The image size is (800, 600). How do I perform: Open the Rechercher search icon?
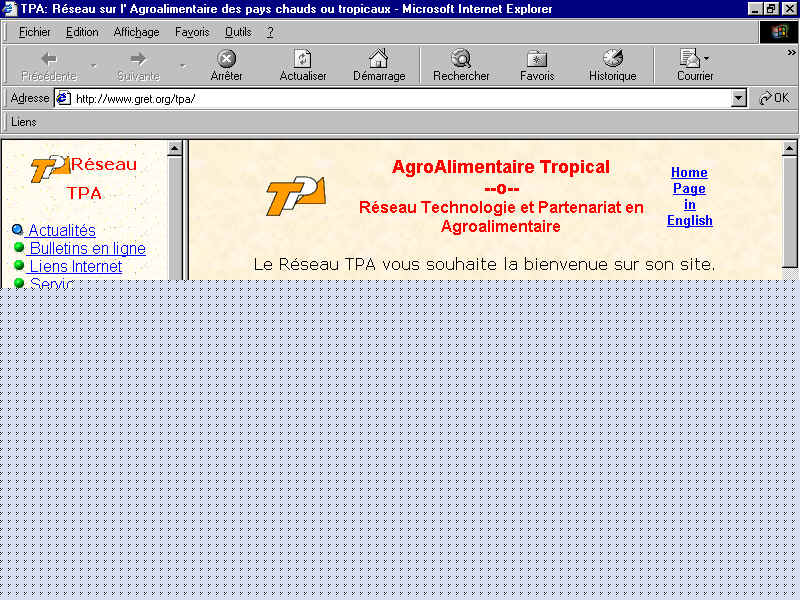pyautogui.click(x=461, y=59)
